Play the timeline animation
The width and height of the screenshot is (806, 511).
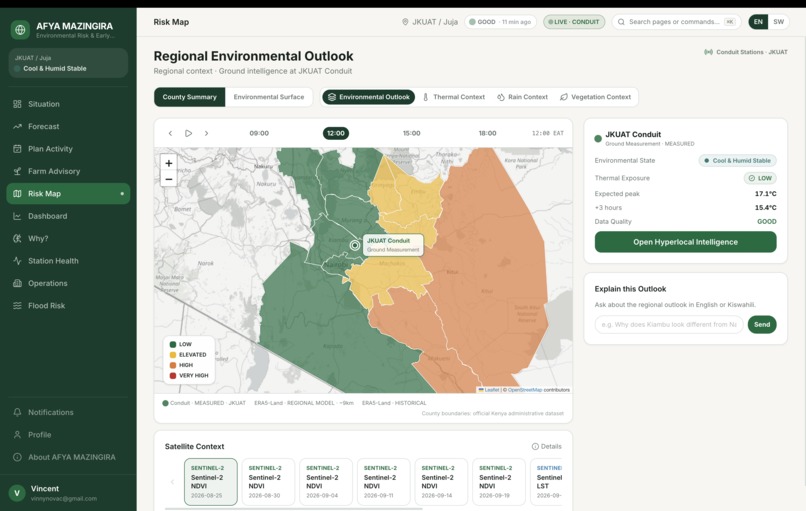189,134
